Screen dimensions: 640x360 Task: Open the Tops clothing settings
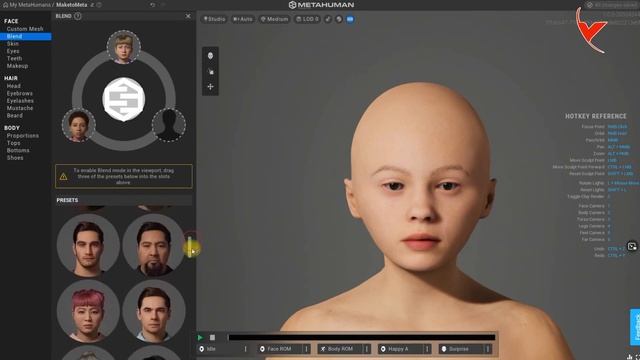(13, 143)
